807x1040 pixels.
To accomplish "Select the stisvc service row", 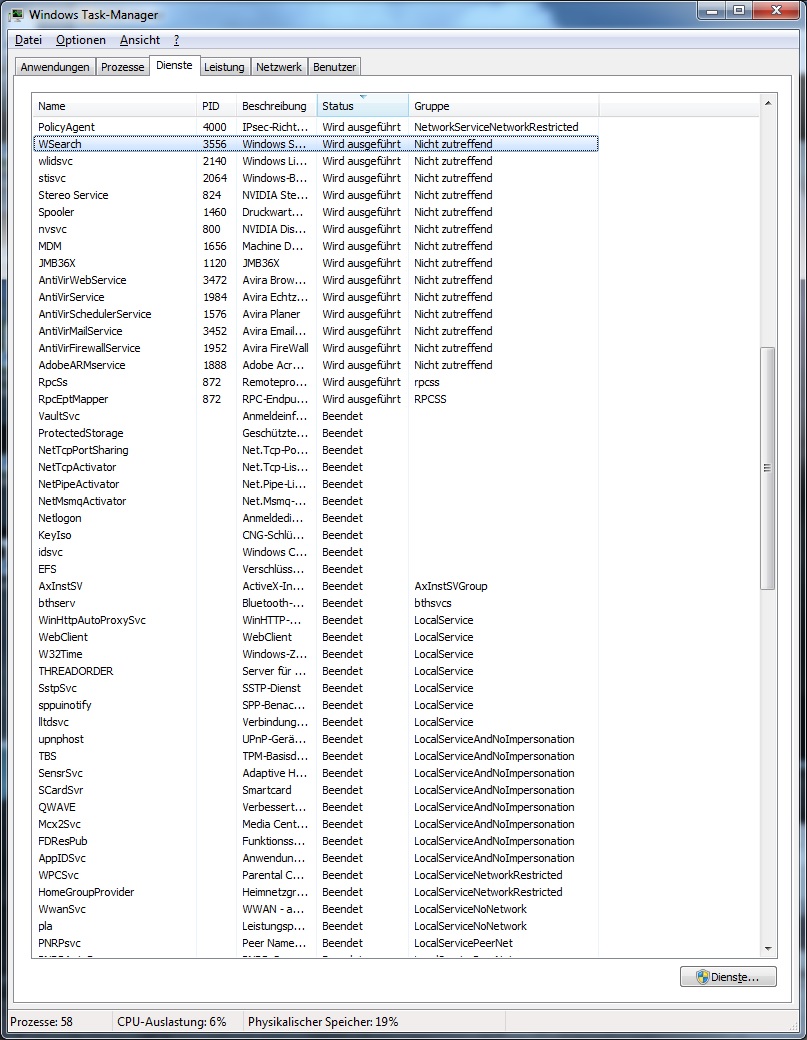I will (x=316, y=178).
